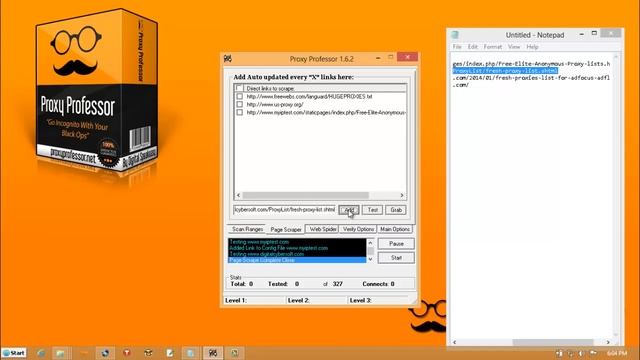This screenshot has height=360, width=640.
Task: Click Notepad's horizontal scrollbar left arrow
Action: click(x=455, y=342)
